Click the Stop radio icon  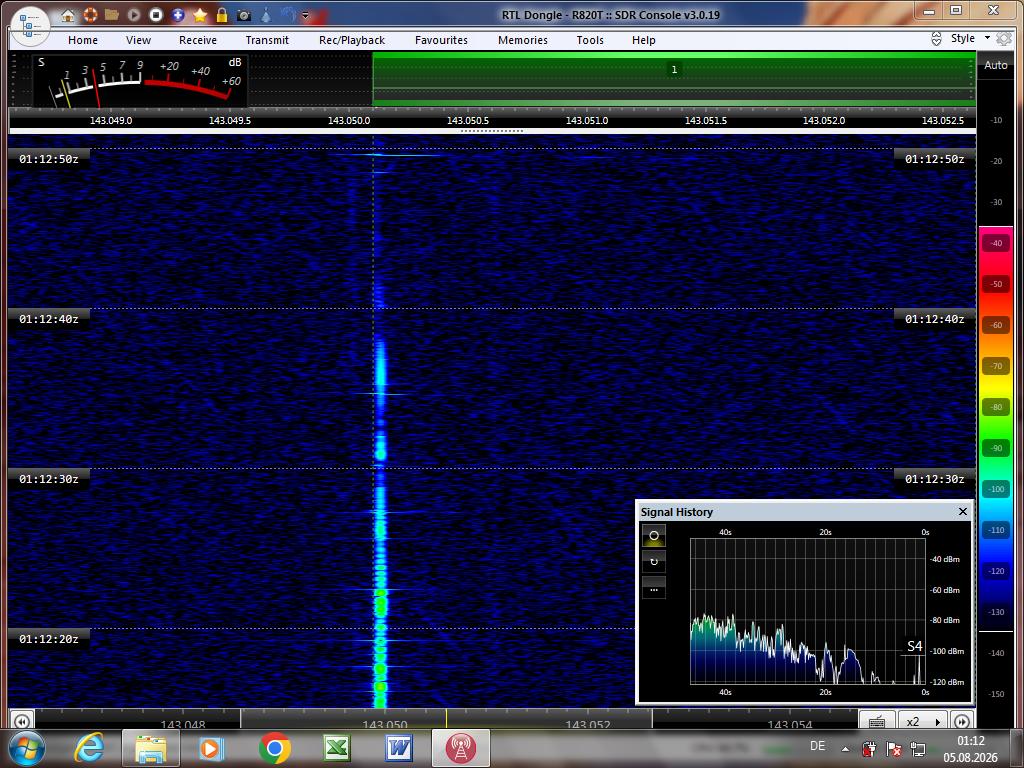coord(155,14)
